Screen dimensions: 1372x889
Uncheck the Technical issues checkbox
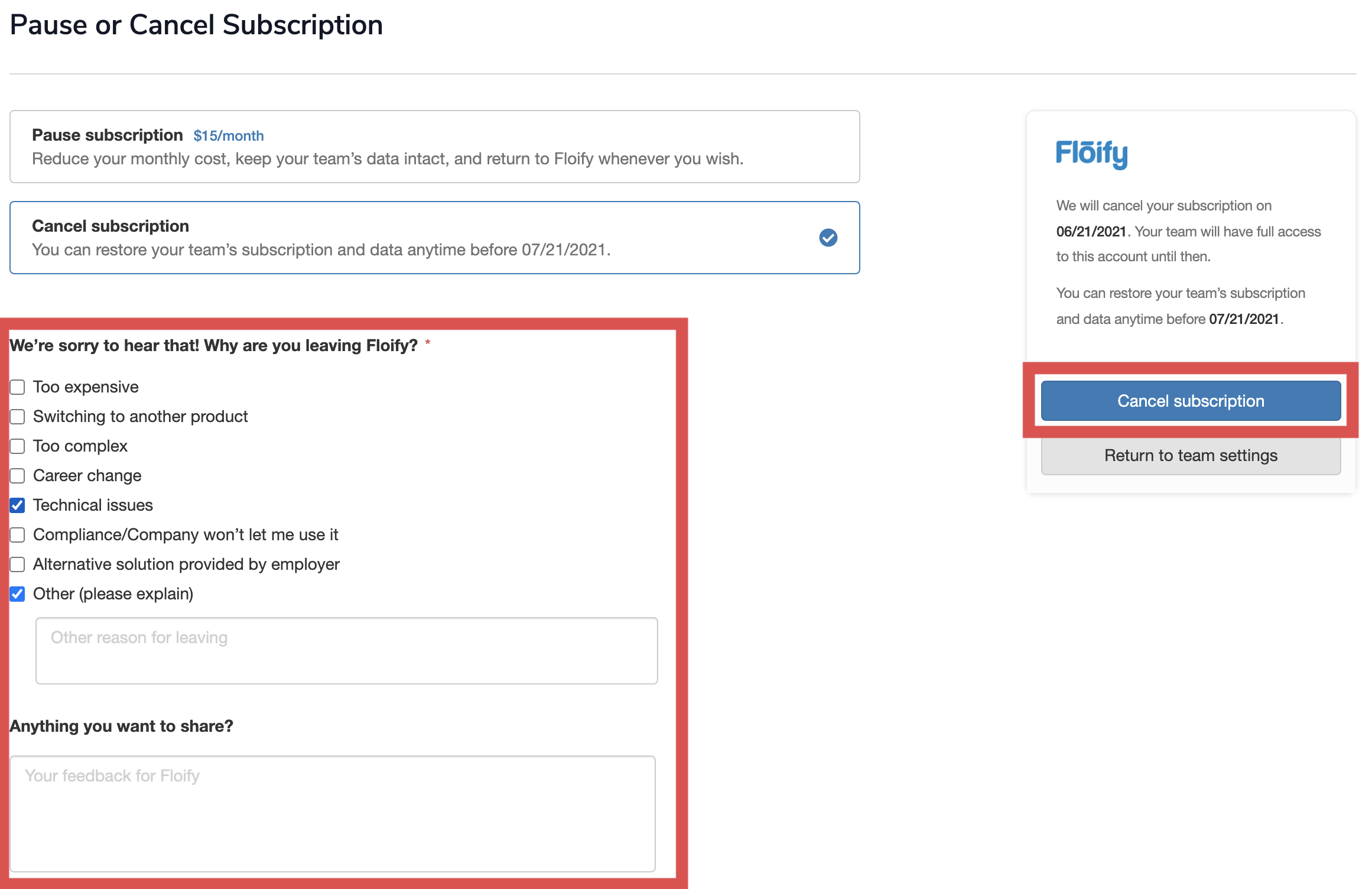point(18,505)
